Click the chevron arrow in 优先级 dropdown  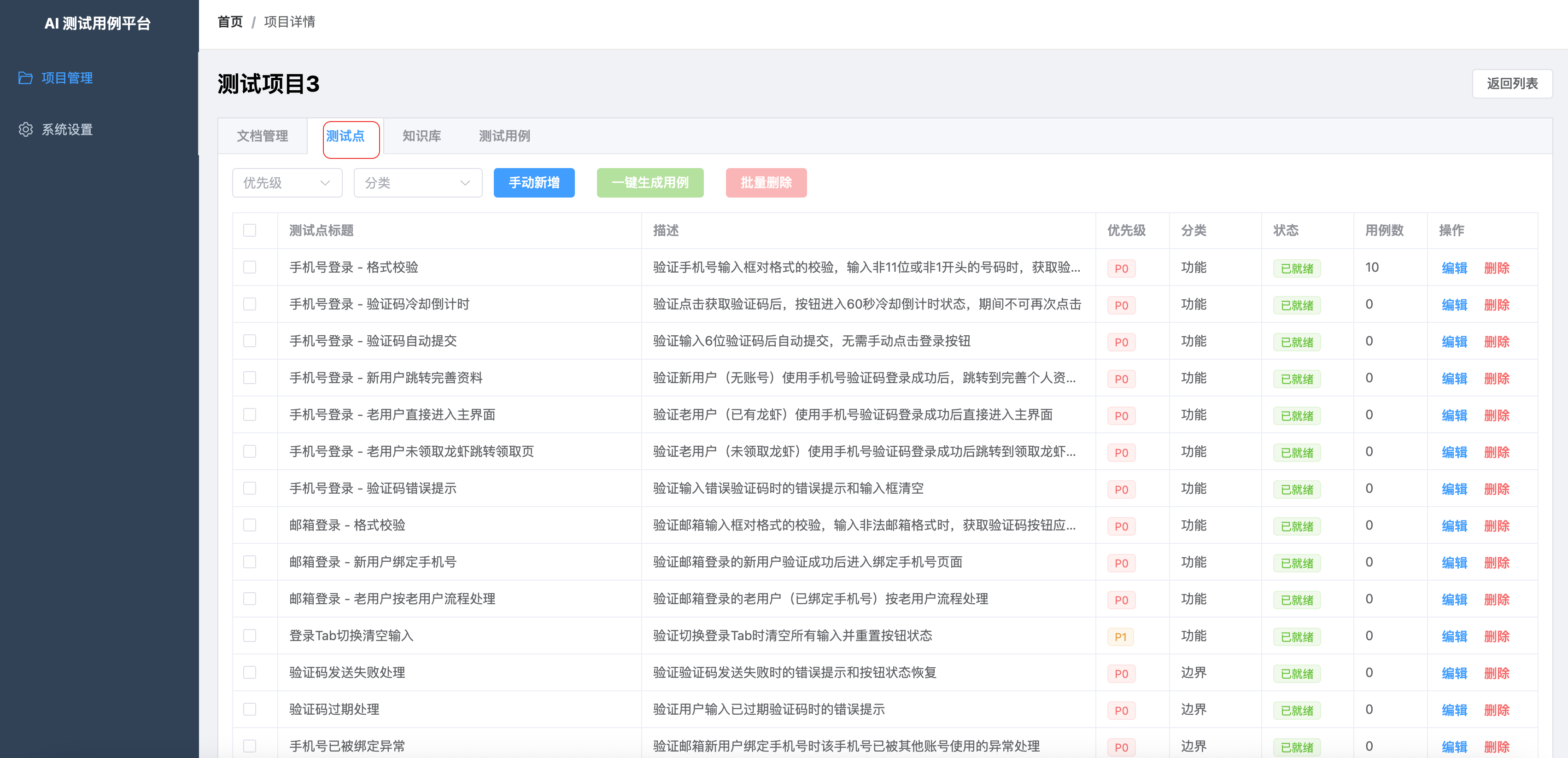coord(325,183)
